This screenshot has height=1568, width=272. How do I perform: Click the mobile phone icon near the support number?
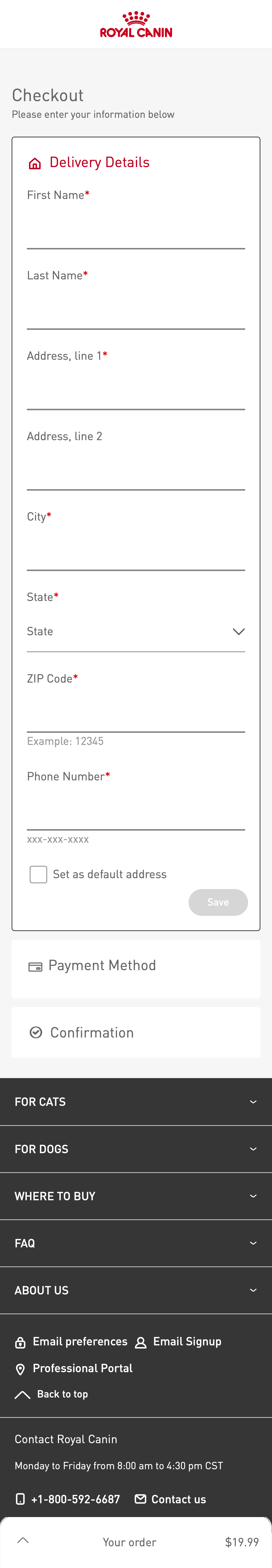[20, 1499]
